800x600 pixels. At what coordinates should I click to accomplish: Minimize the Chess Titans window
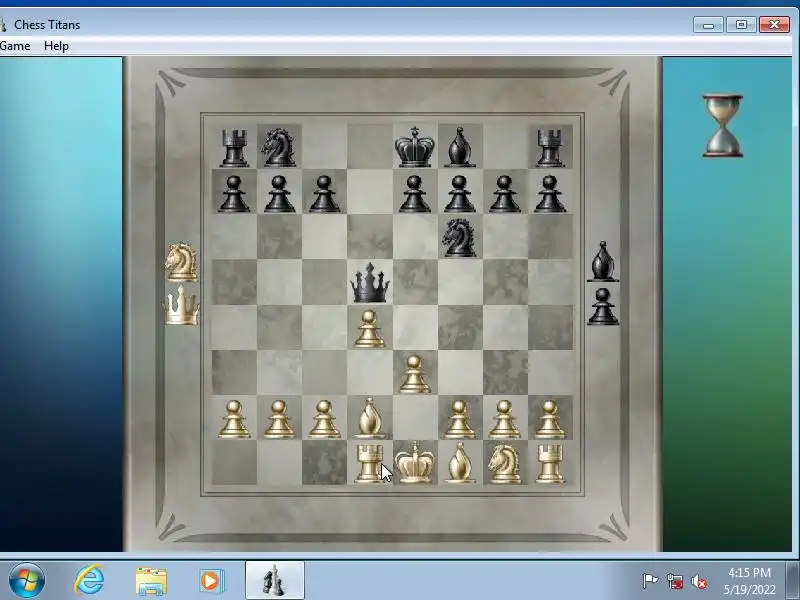[x=708, y=24]
